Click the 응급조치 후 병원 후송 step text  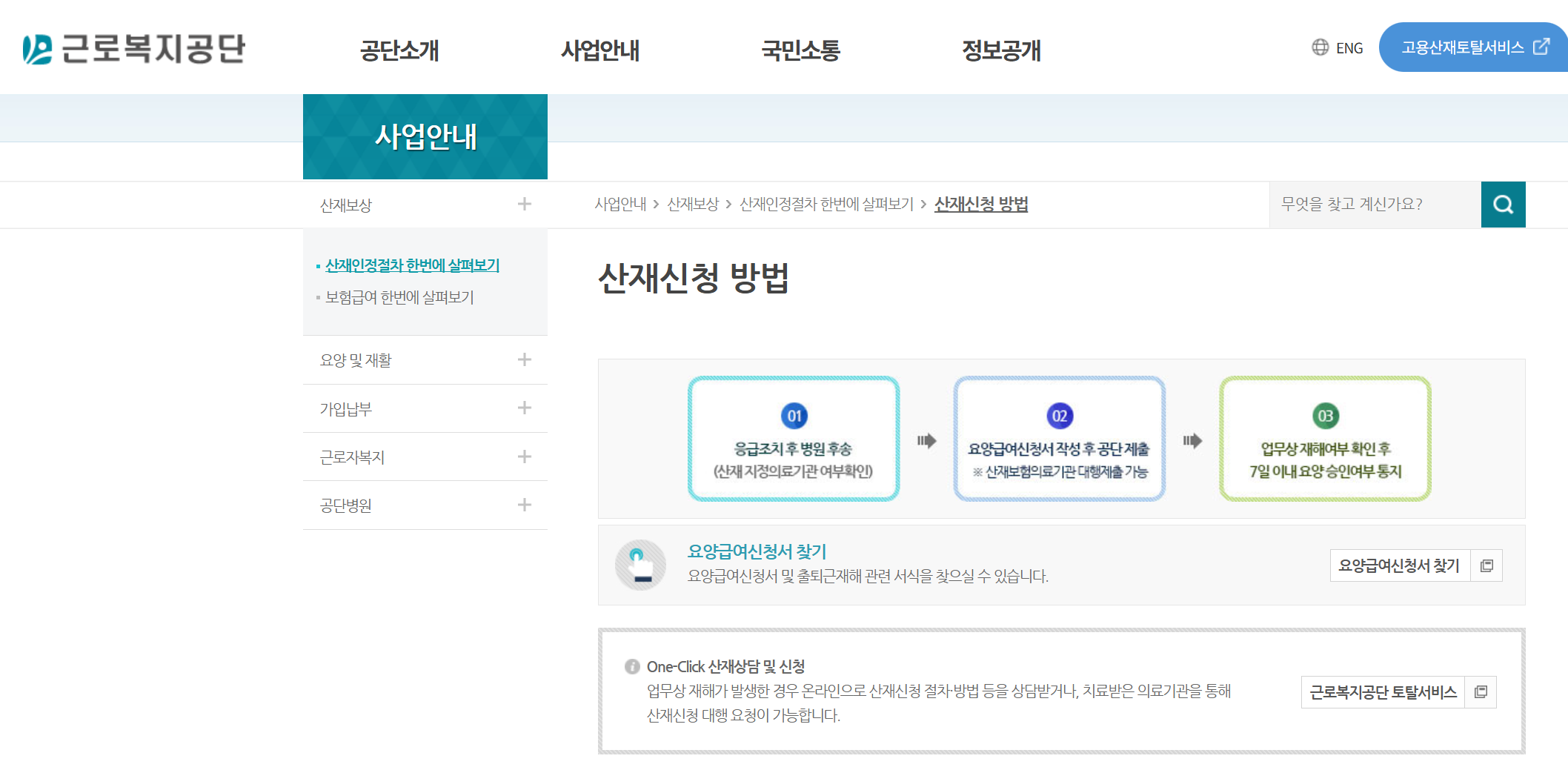(x=793, y=448)
